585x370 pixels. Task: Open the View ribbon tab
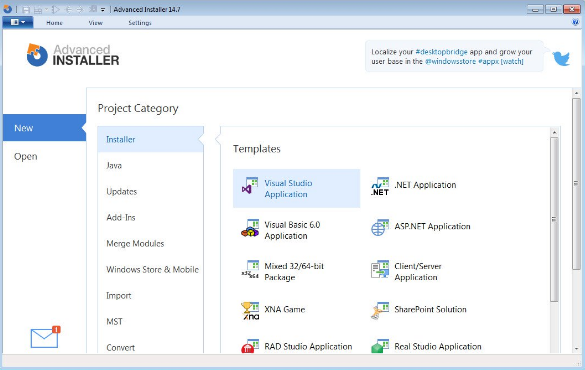pos(96,23)
